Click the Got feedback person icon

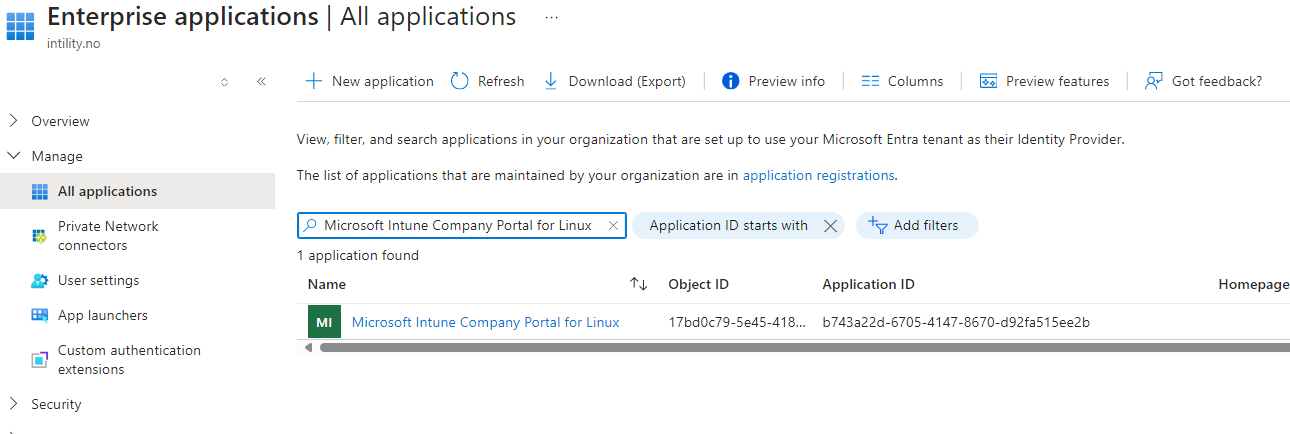tap(1154, 81)
